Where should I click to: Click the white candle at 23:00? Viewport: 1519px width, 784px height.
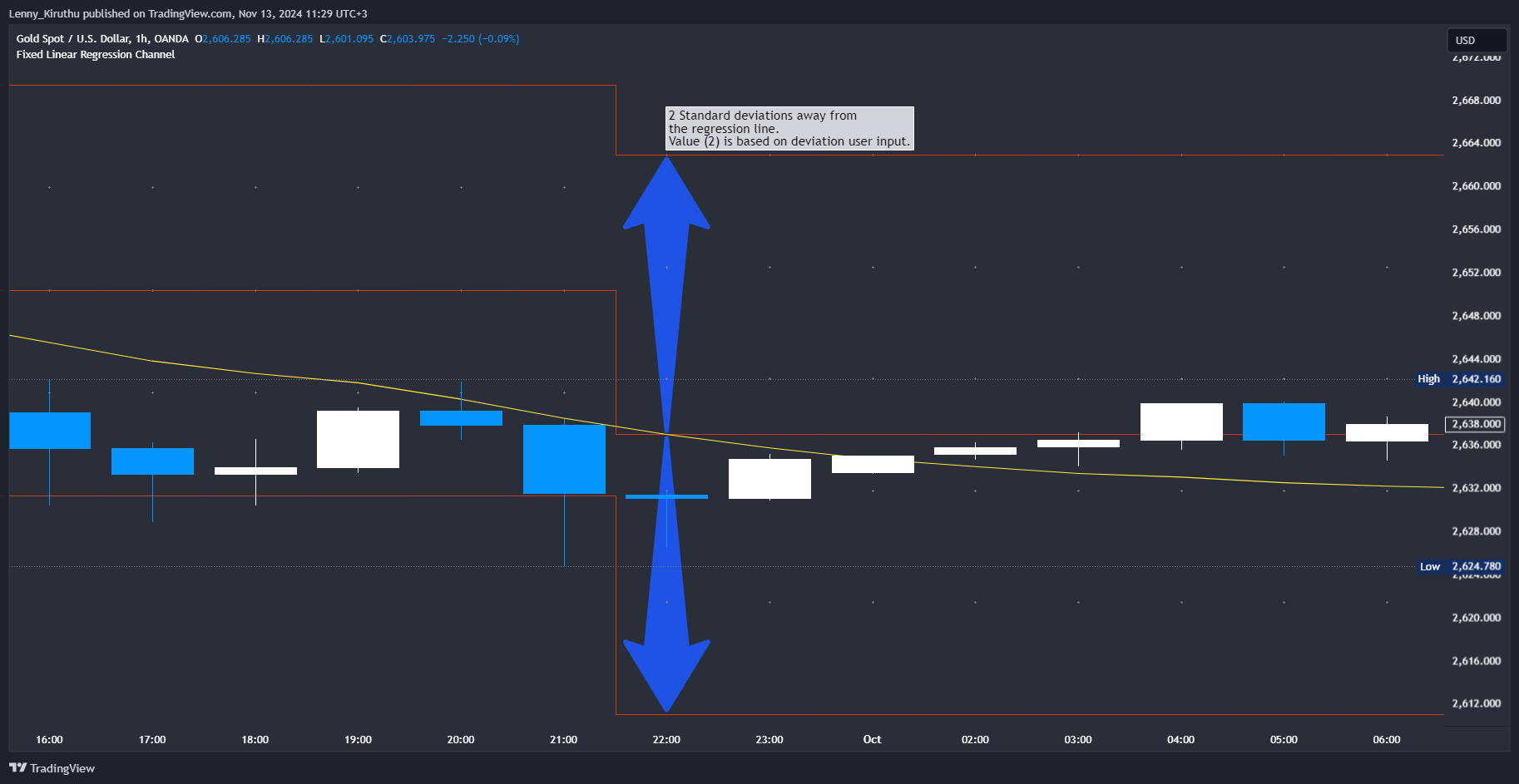(769, 479)
